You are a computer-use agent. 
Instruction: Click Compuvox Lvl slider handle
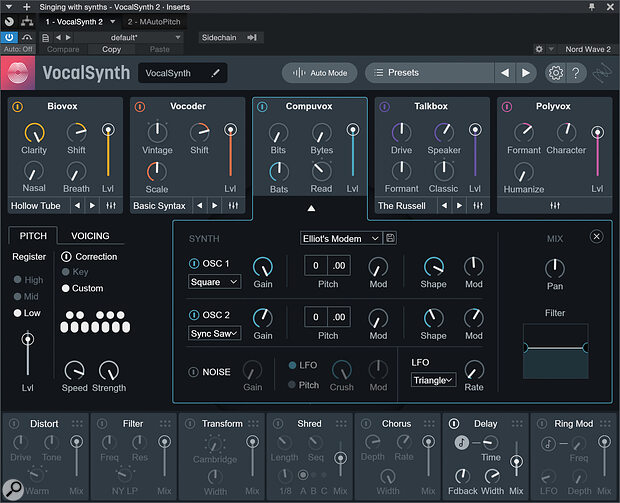(353, 130)
